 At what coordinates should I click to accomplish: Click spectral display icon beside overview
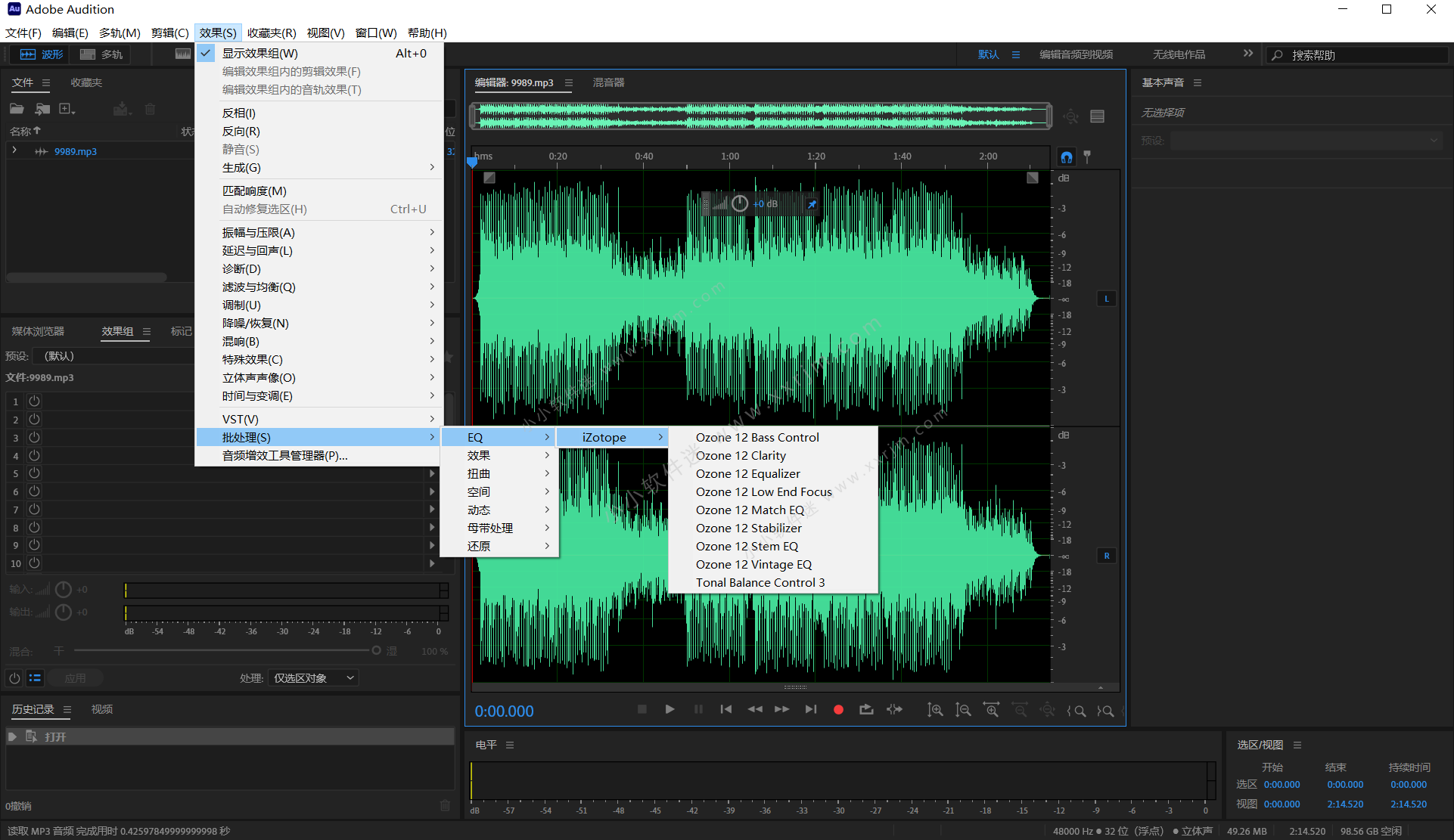[1098, 116]
